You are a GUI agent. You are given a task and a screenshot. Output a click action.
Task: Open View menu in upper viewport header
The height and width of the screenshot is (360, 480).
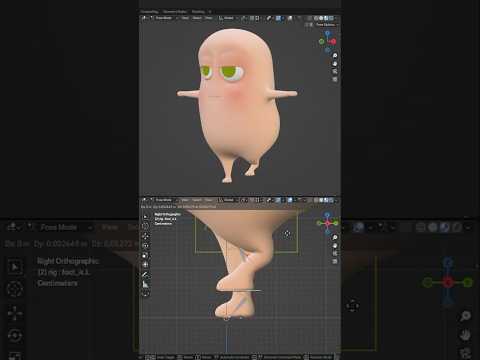[185, 18]
